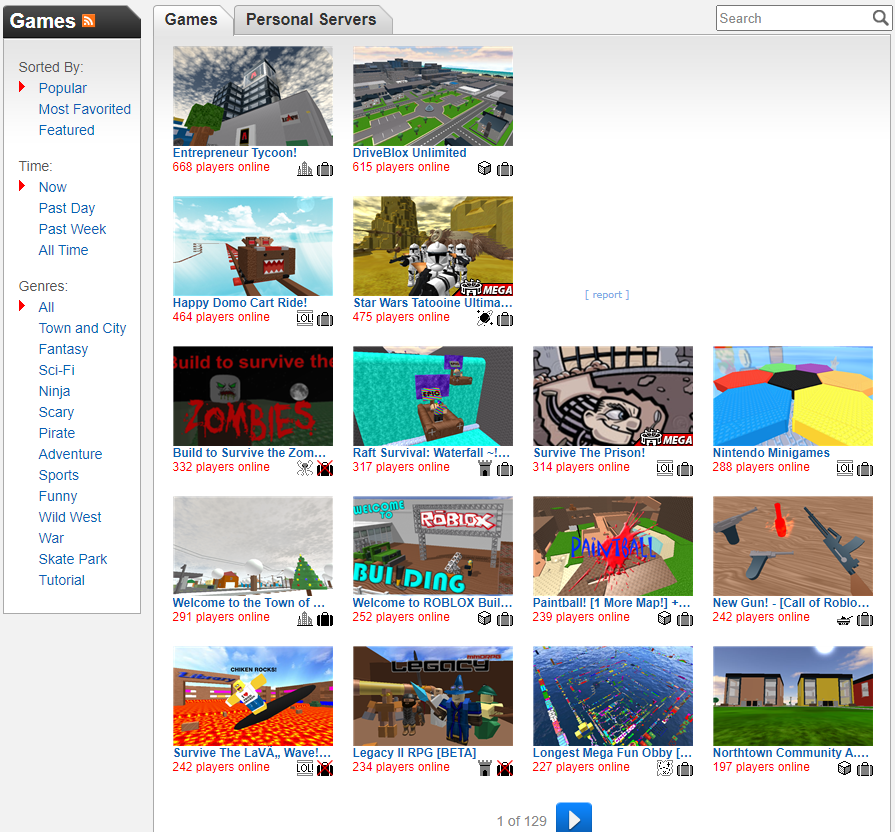895x832 pixels.
Task: Filter time to All Time
Action: tap(63, 250)
